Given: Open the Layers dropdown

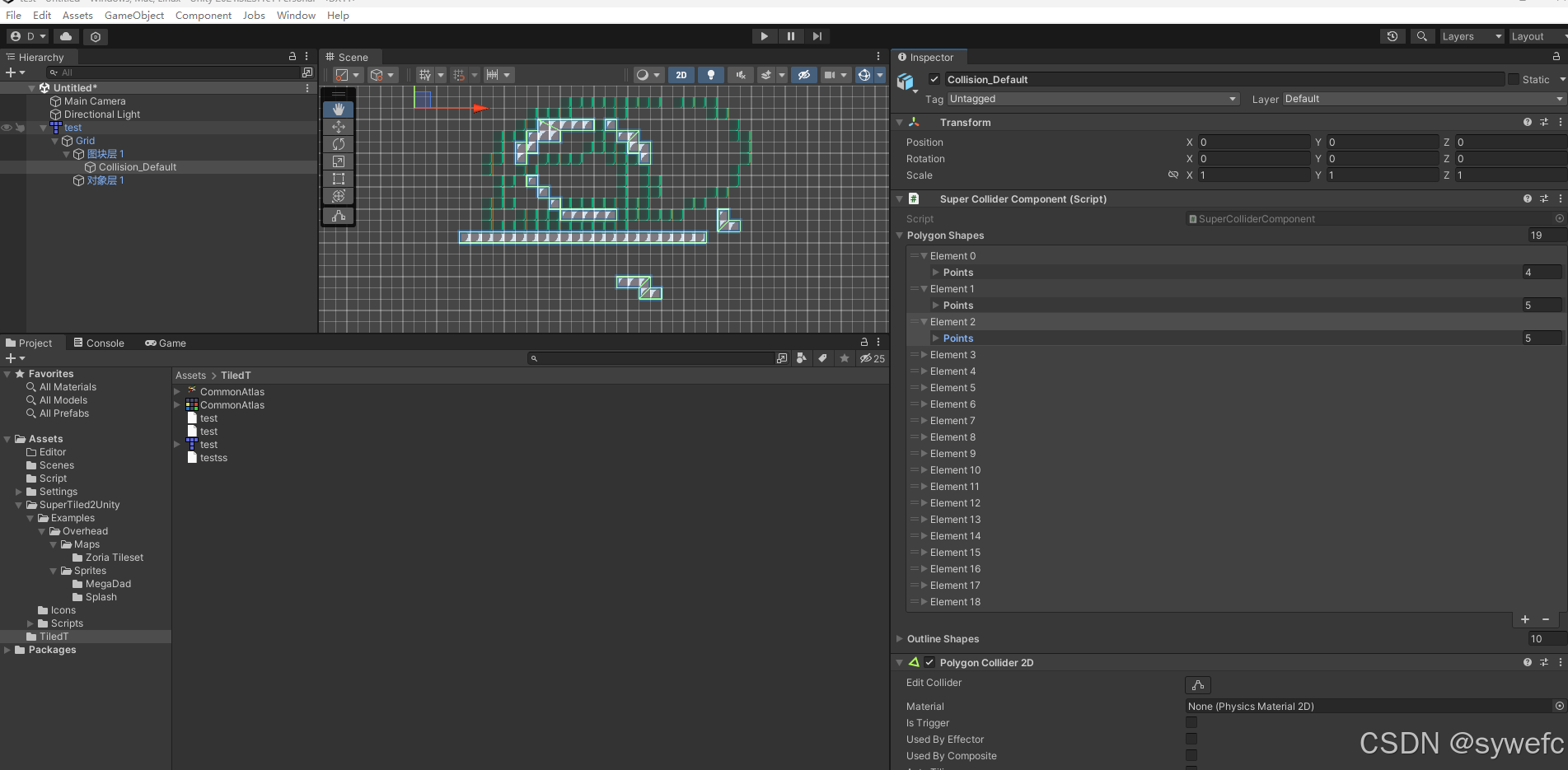Looking at the screenshot, I should coord(1472,36).
